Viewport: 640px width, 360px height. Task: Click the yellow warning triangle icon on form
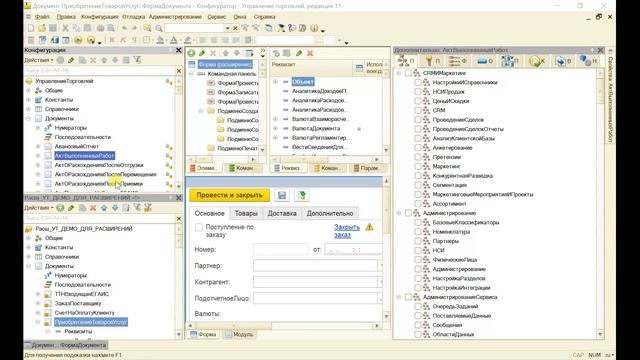369,227
